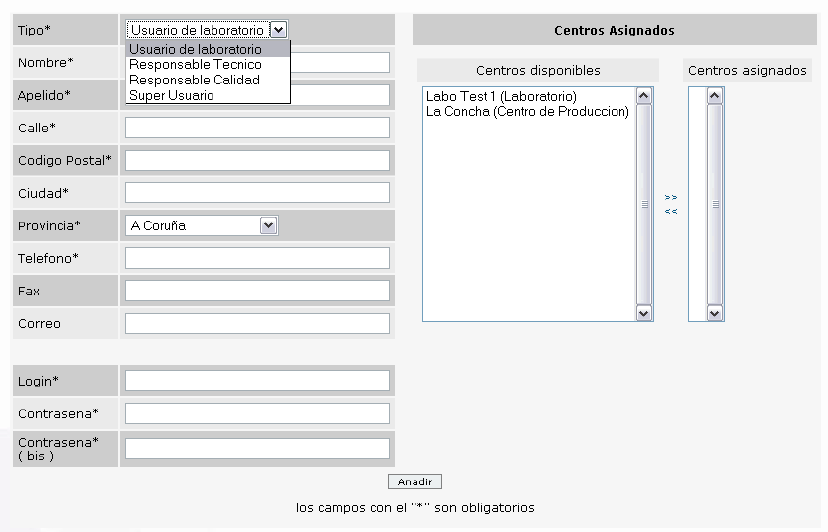Click the Anadir button

(x=415, y=482)
